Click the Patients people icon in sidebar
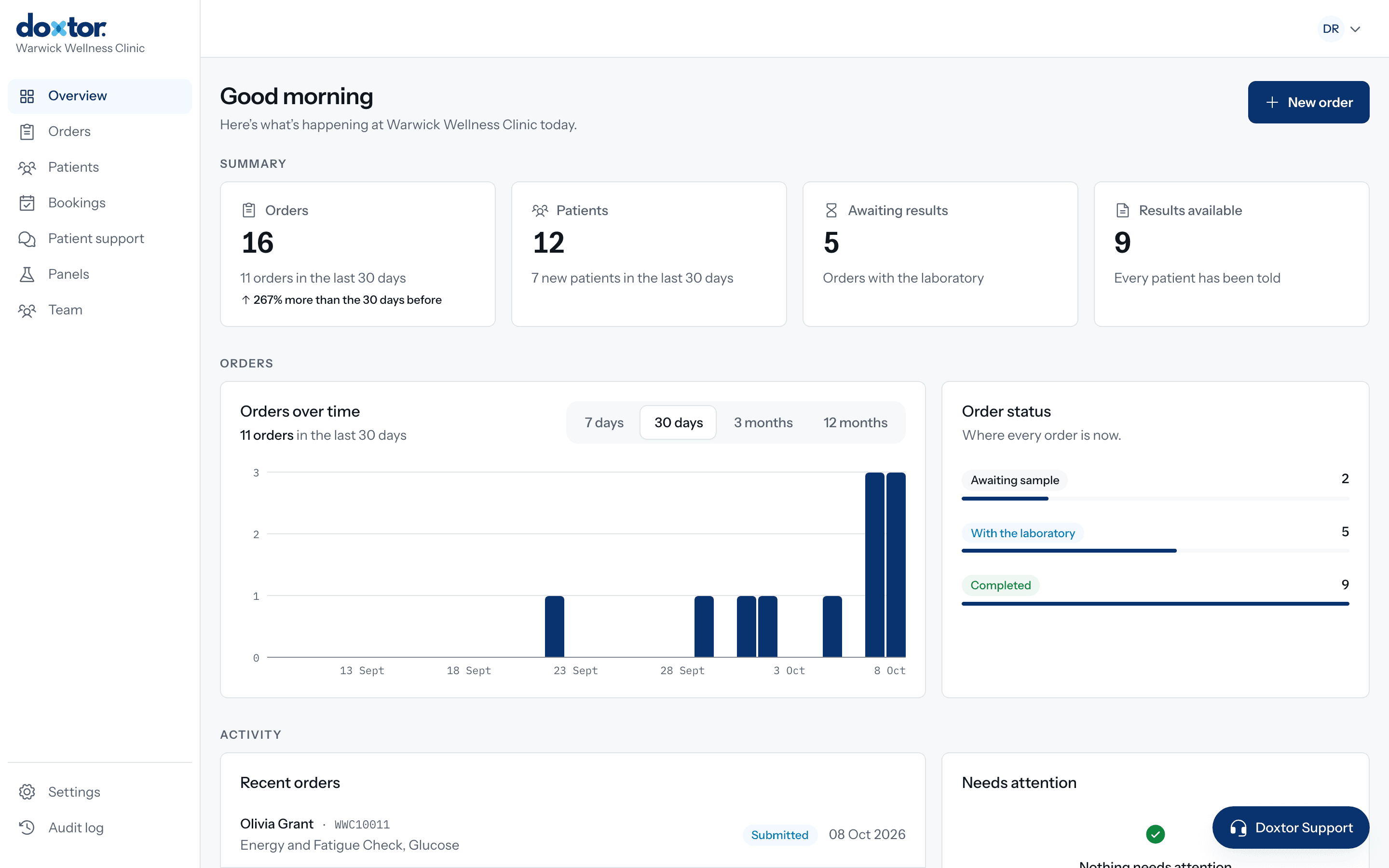The height and width of the screenshot is (868, 1389). tap(27, 167)
